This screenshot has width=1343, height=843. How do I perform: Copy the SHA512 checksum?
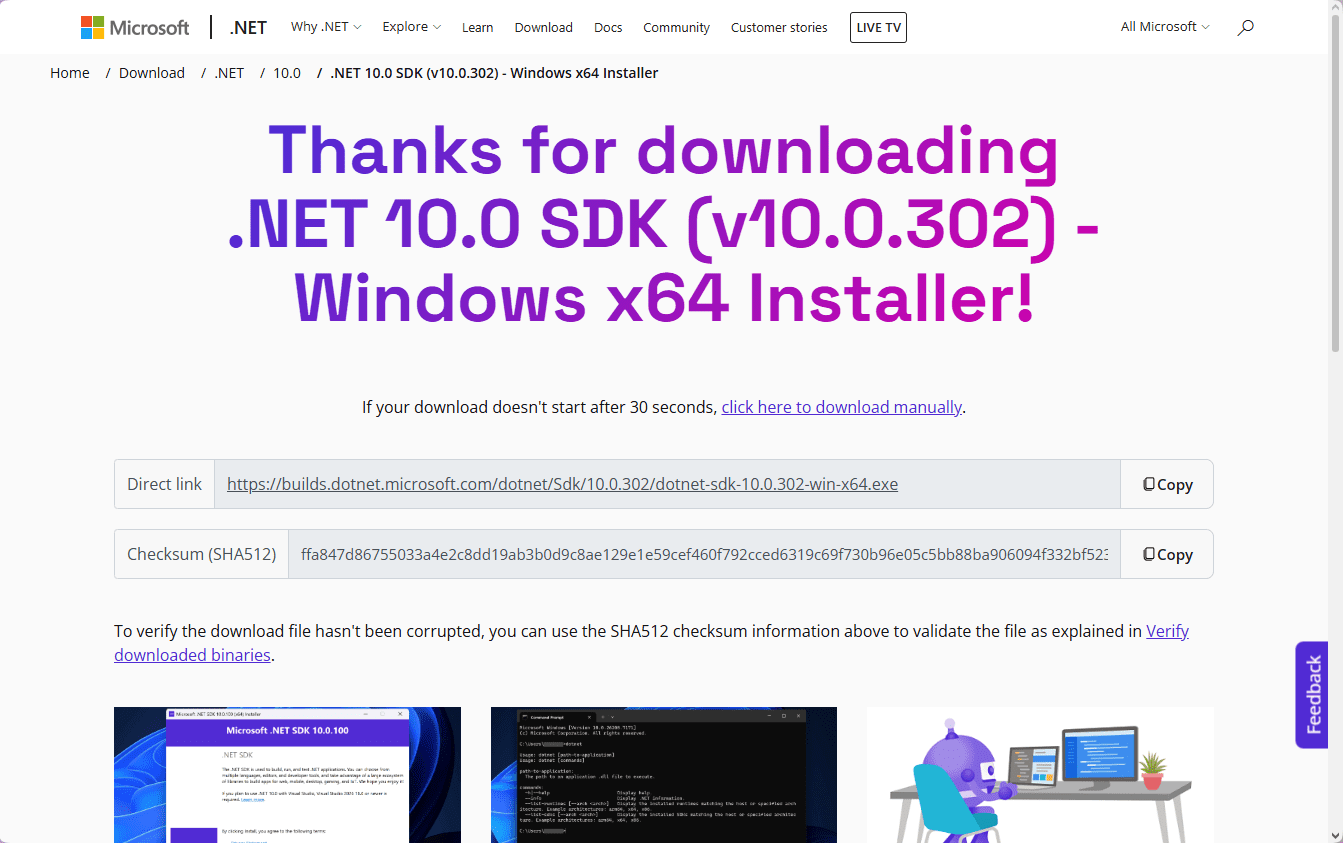point(1167,554)
